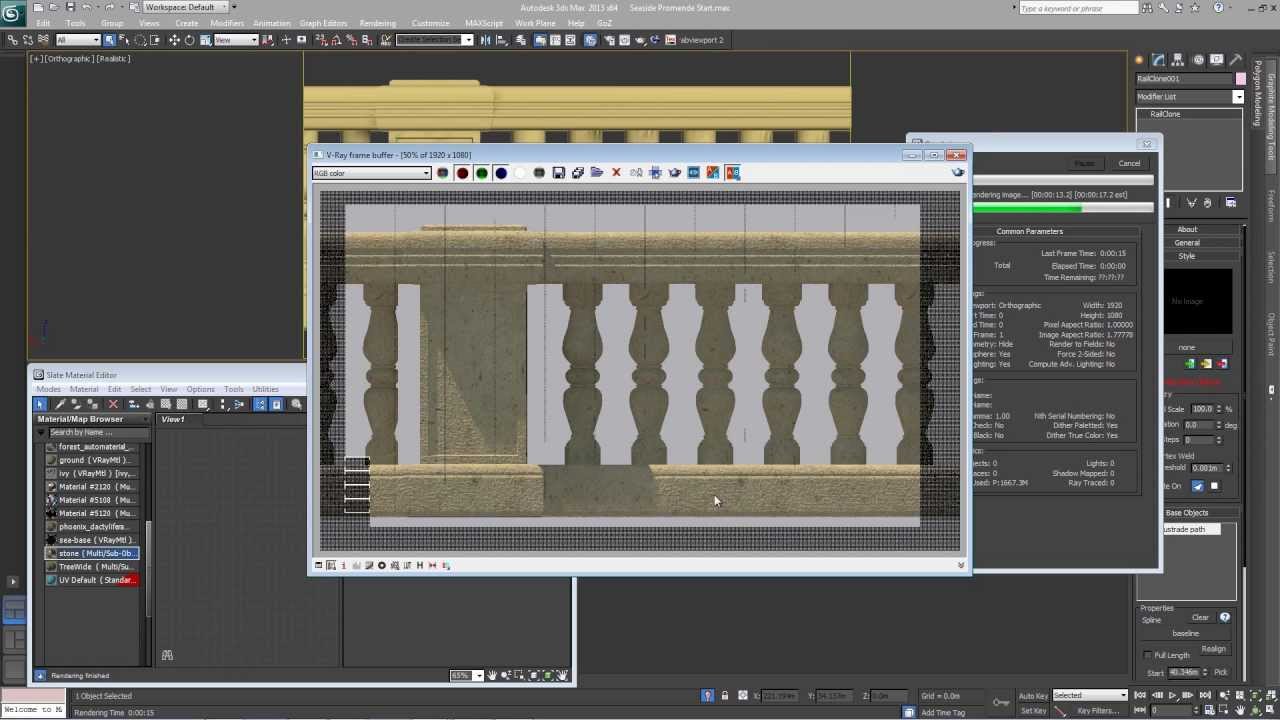
Task: Pick the Select tool in Slate Material Editor
Action: pos(40,404)
